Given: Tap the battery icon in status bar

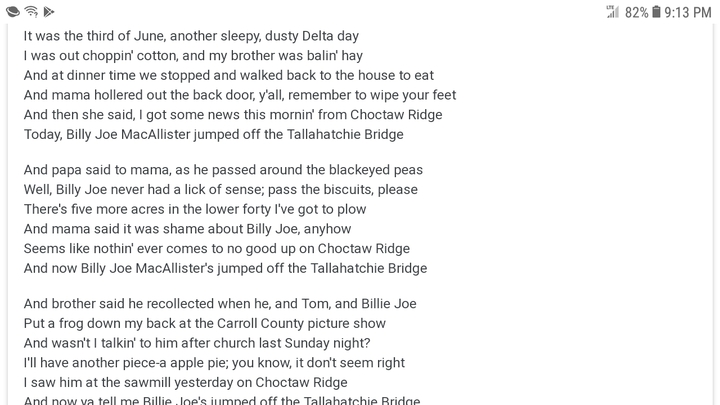Looking at the screenshot, I should pyautogui.click(x=656, y=12).
